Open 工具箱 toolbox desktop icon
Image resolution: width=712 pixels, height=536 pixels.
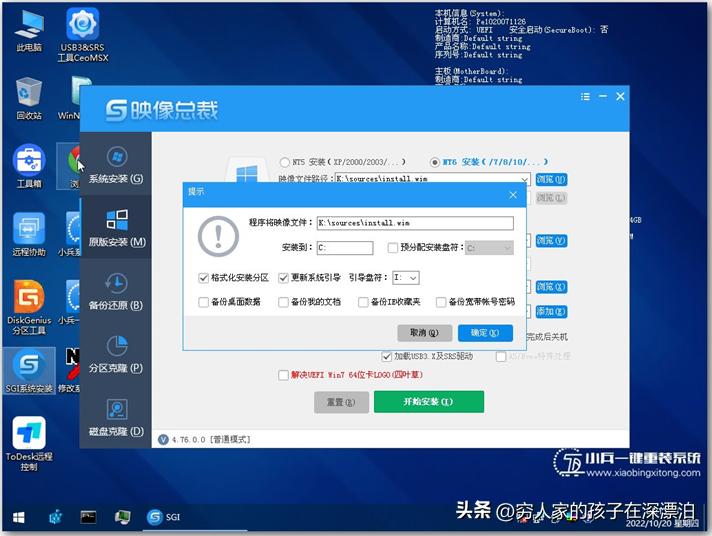(x=29, y=166)
